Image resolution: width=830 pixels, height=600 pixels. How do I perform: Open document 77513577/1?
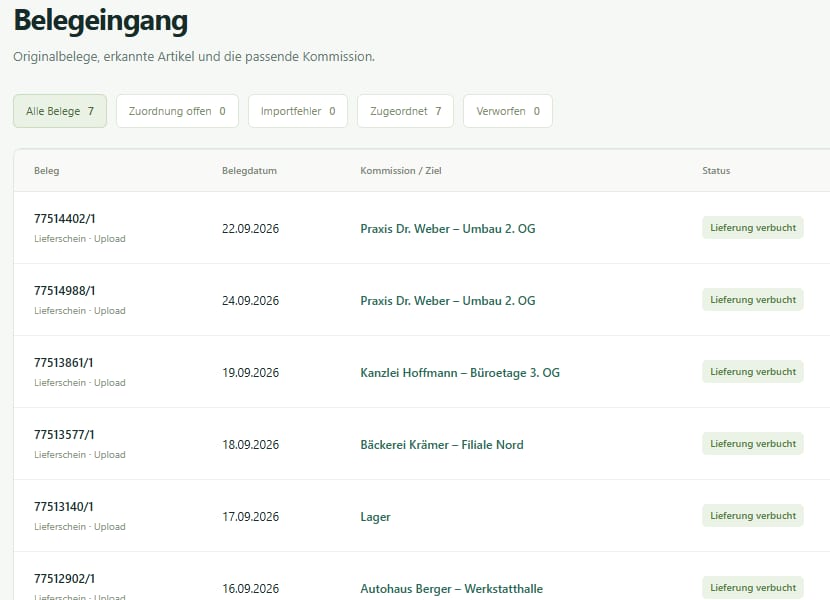pos(64,435)
